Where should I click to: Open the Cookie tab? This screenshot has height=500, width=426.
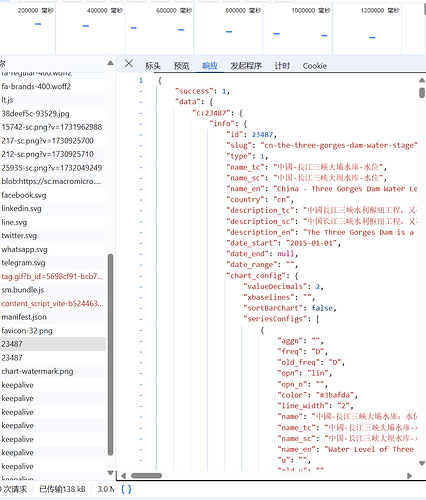pos(315,66)
